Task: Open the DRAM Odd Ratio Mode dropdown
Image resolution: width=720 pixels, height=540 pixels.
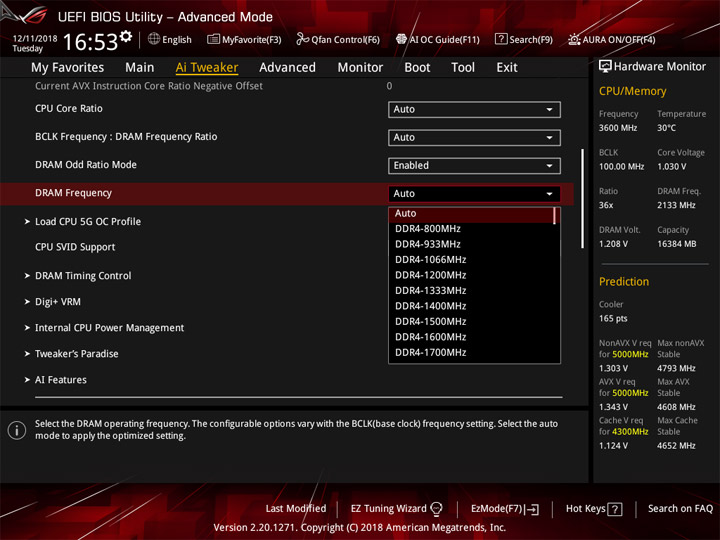Action: (x=474, y=165)
